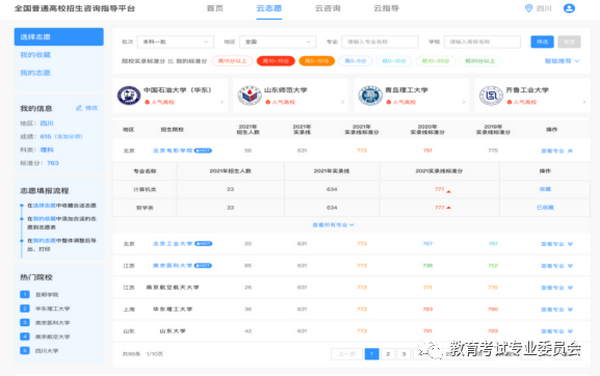Image resolution: width=600 pixels, height=376 pixels.
Task: Select 选择志愿 in sidebar menu
Action: [59, 37]
